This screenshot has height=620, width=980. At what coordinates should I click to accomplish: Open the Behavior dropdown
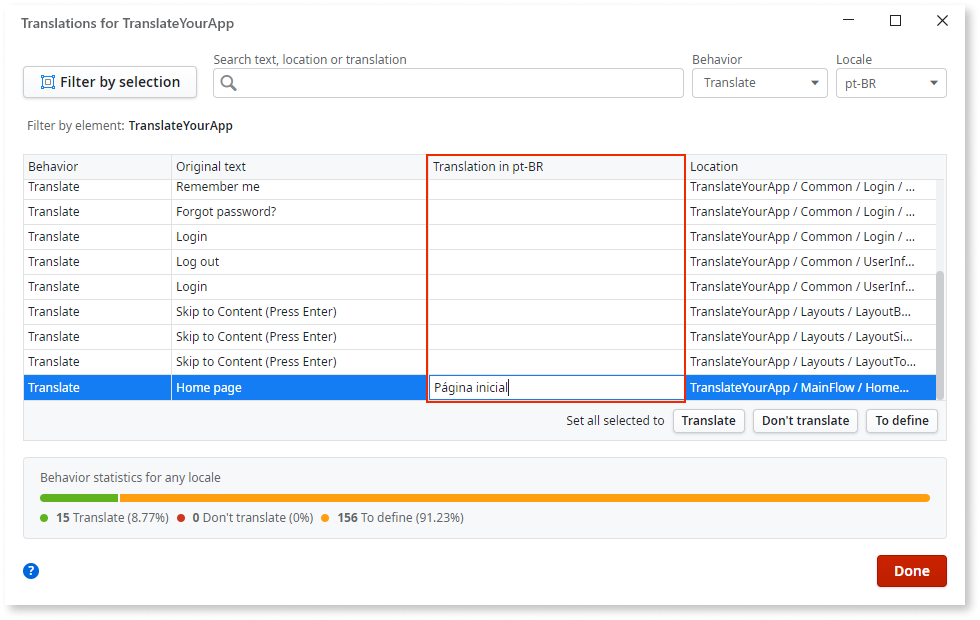tap(759, 83)
